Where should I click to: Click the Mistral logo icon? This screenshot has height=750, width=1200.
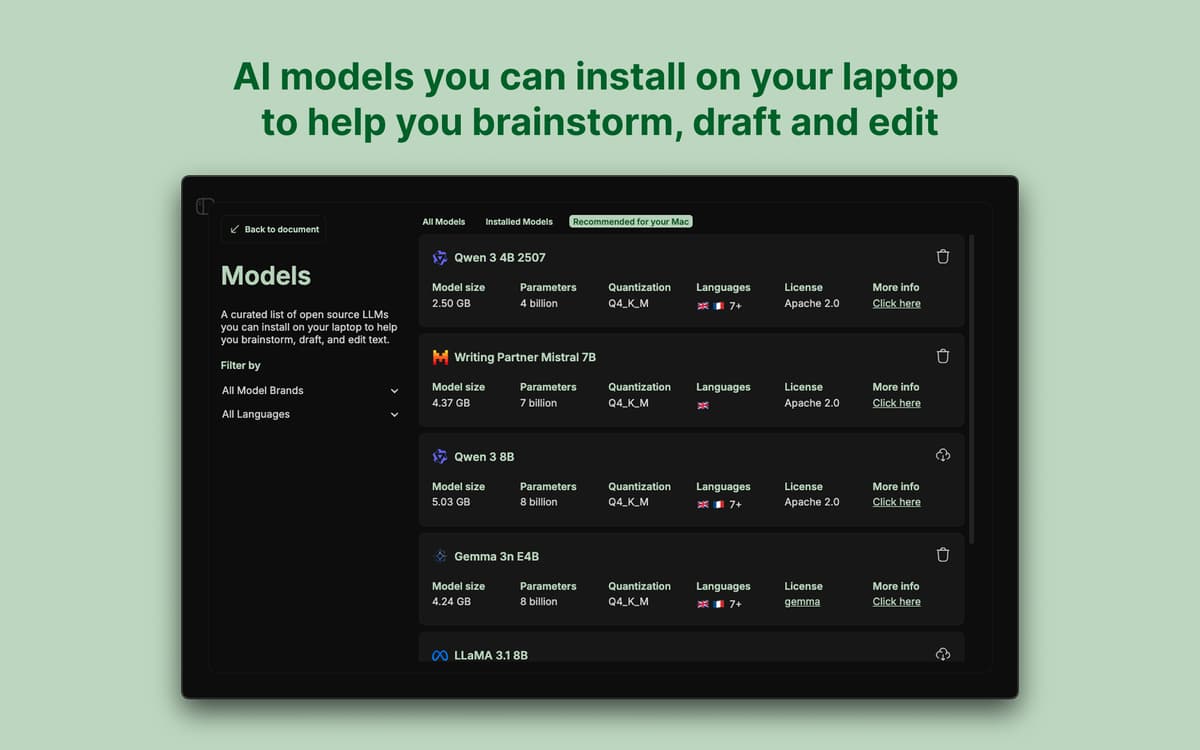[440, 357]
